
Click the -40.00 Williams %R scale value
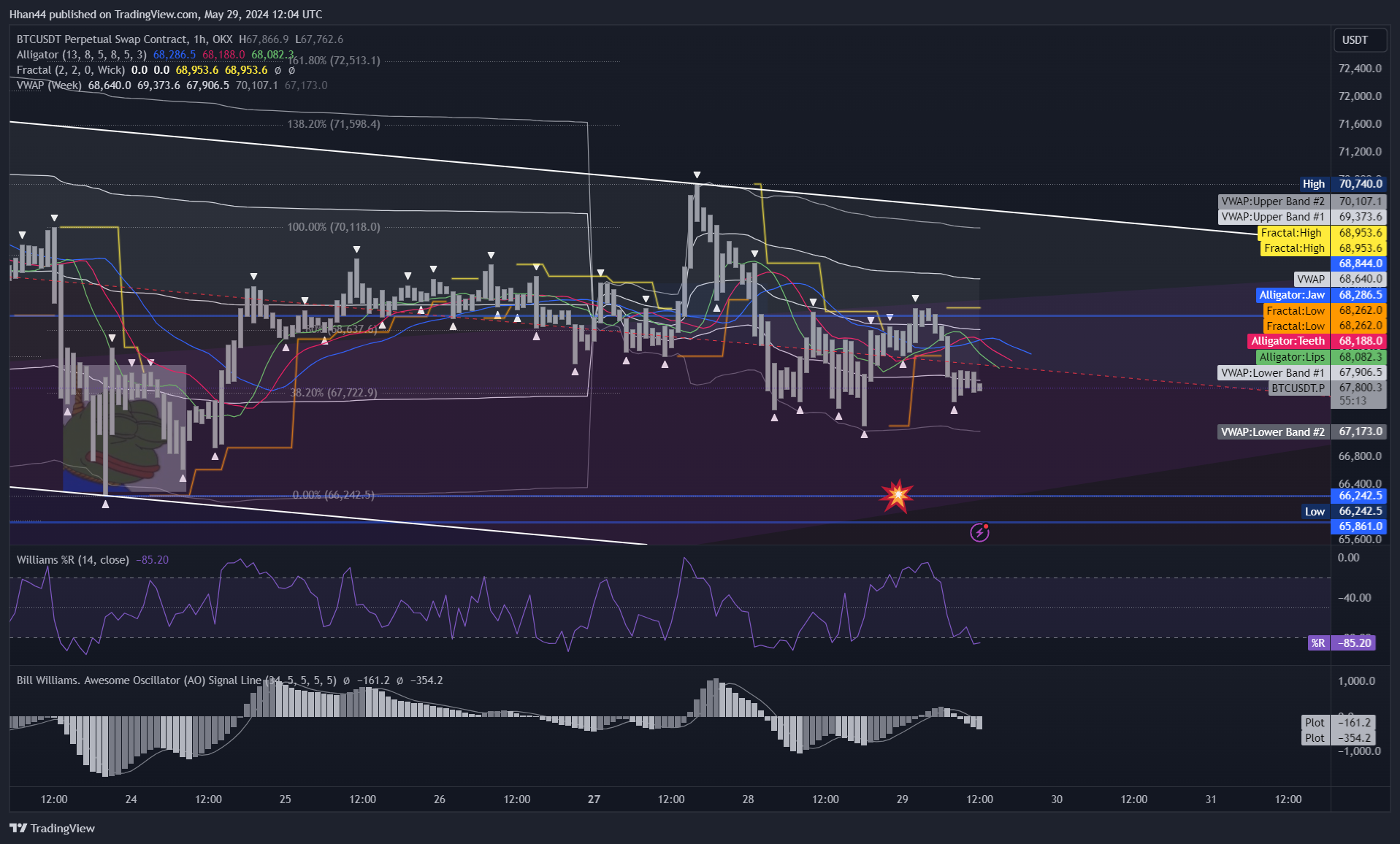coord(1353,598)
